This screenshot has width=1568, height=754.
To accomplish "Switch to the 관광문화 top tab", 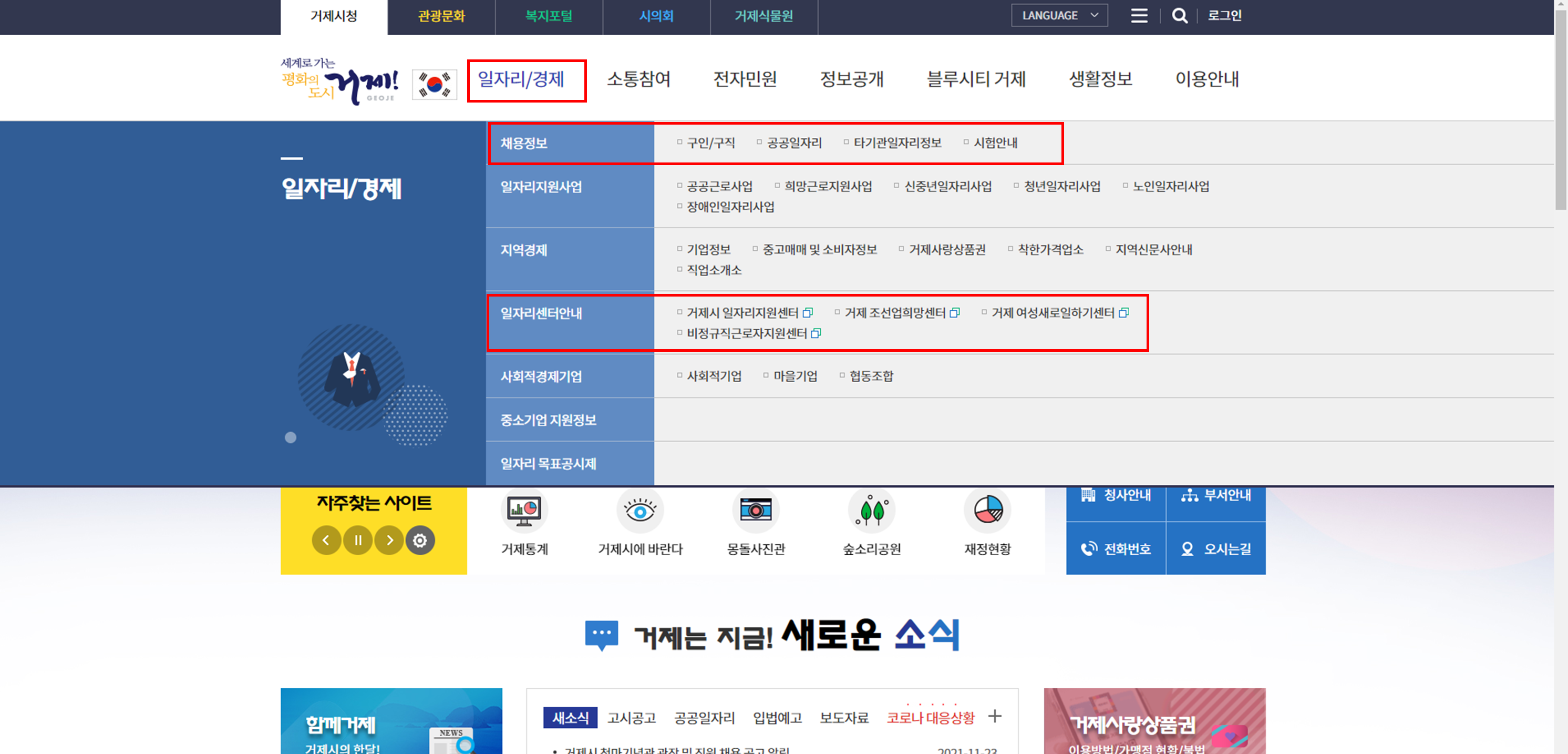I will point(441,16).
